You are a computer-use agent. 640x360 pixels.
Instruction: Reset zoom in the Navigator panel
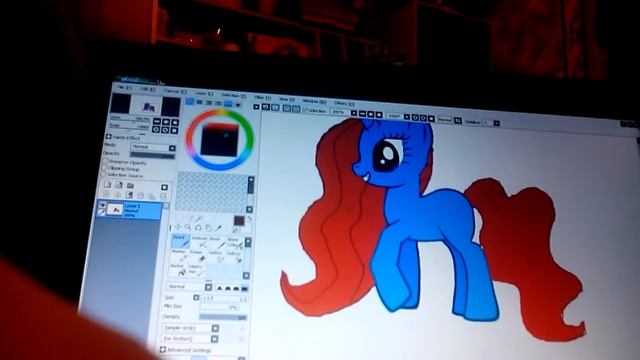(x=175, y=122)
